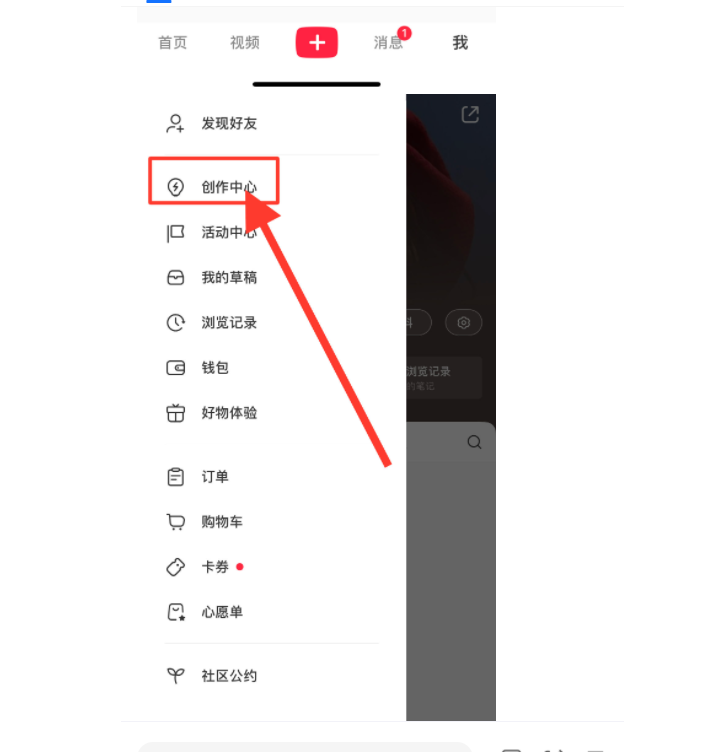703x752 pixels.
Task: Open 我的草稿 drafts
Action: point(212,278)
